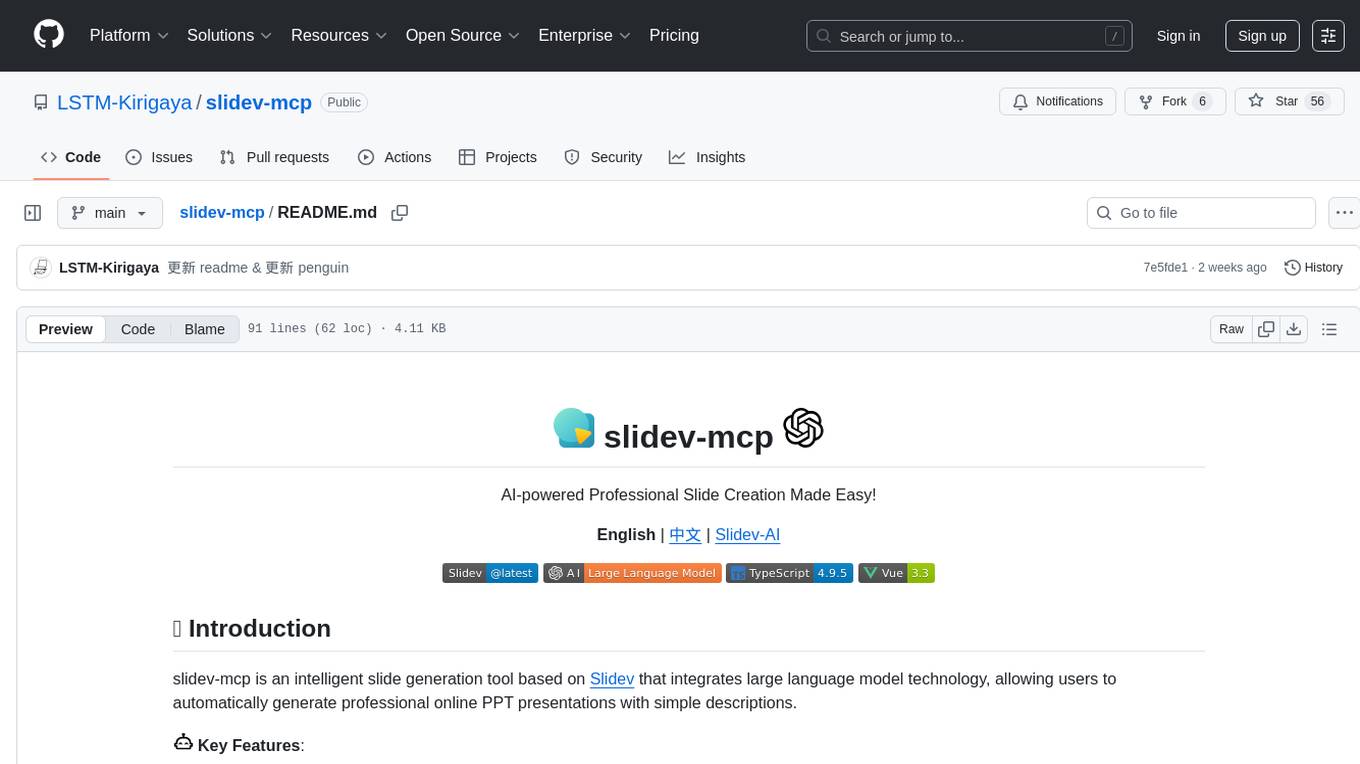Click the Public visibility label
The width and height of the screenshot is (1360, 764).
[344, 102]
